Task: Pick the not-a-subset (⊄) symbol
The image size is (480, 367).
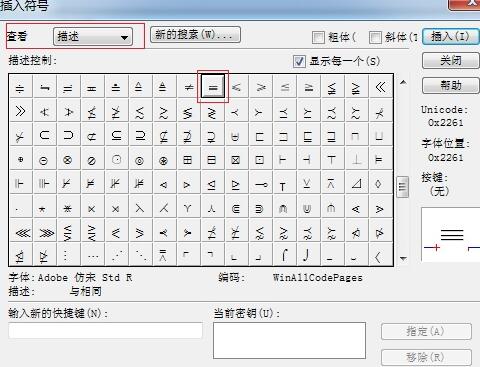Action: click(93, 135)
